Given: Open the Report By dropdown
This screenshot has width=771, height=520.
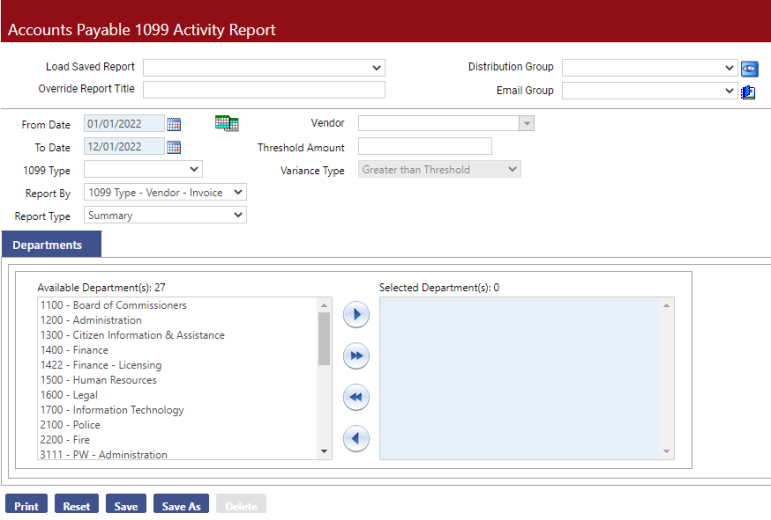Looking at the screenshot, I should point(165,192).
